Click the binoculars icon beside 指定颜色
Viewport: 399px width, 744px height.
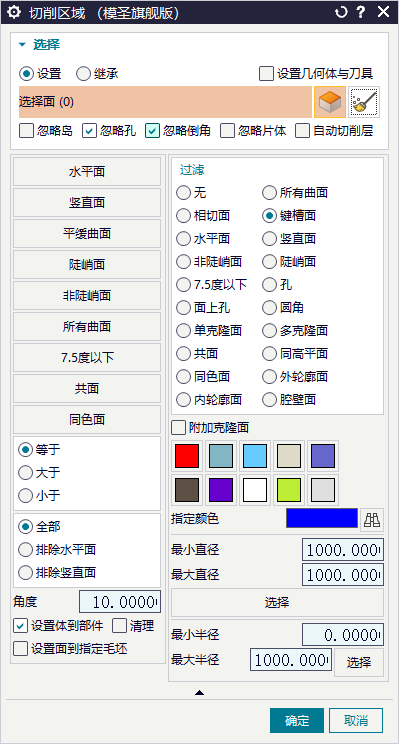click(372, 520)
